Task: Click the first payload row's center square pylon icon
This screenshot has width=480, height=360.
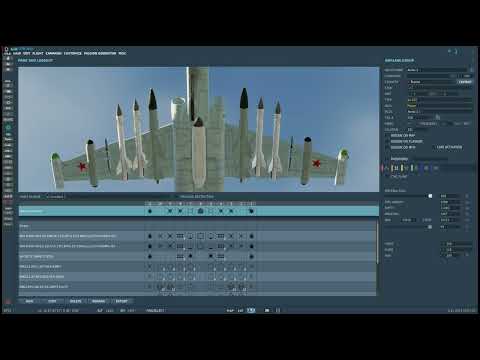Action: coord(200,236)
